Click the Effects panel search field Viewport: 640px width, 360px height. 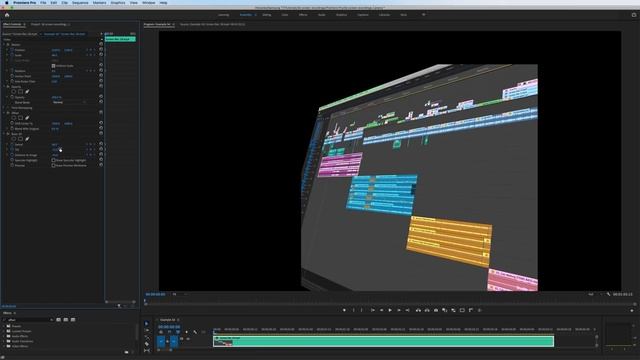click(x=29, y=320)
